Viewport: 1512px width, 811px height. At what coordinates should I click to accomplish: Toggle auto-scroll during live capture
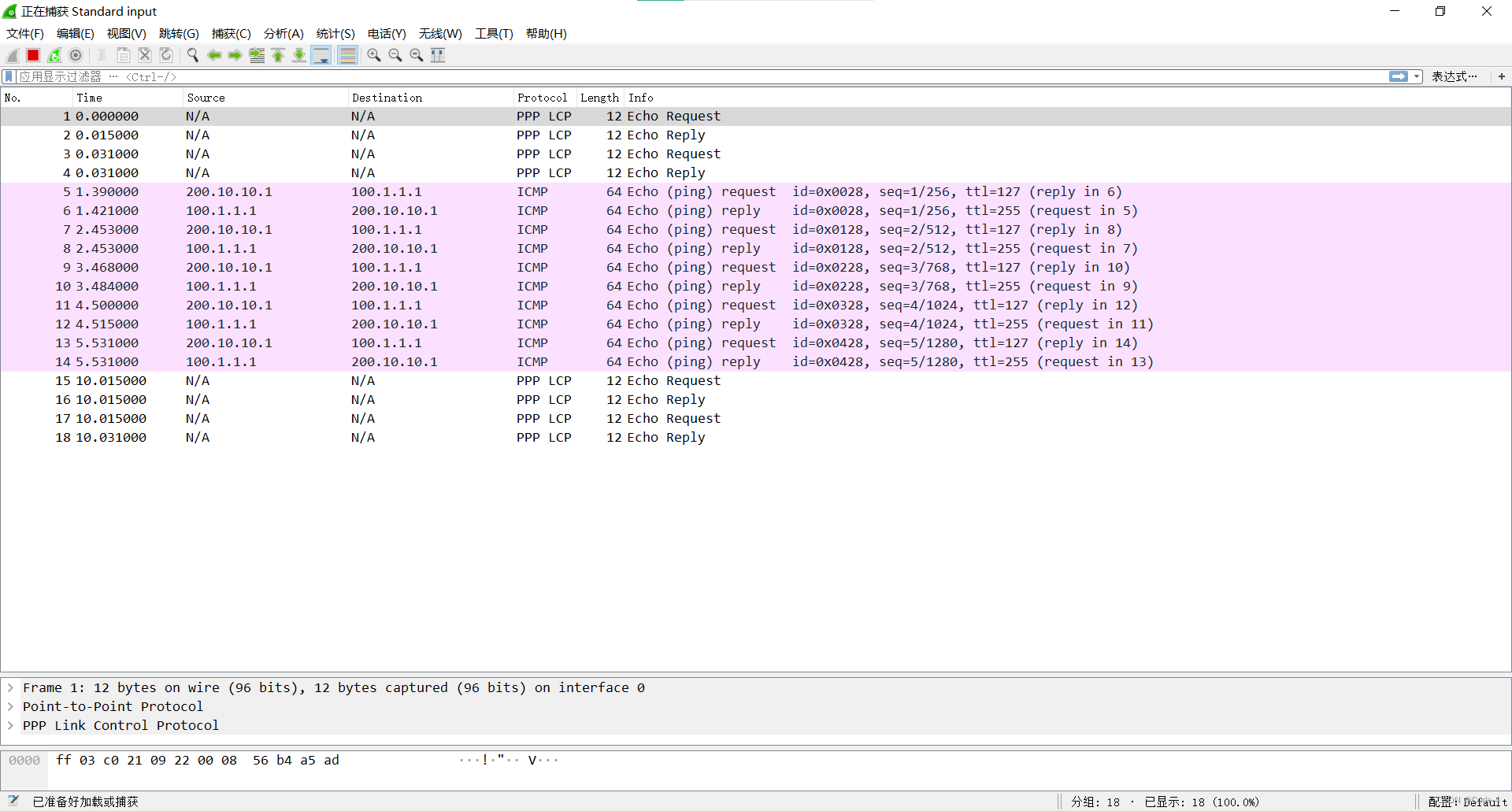(x=321, y=55)
